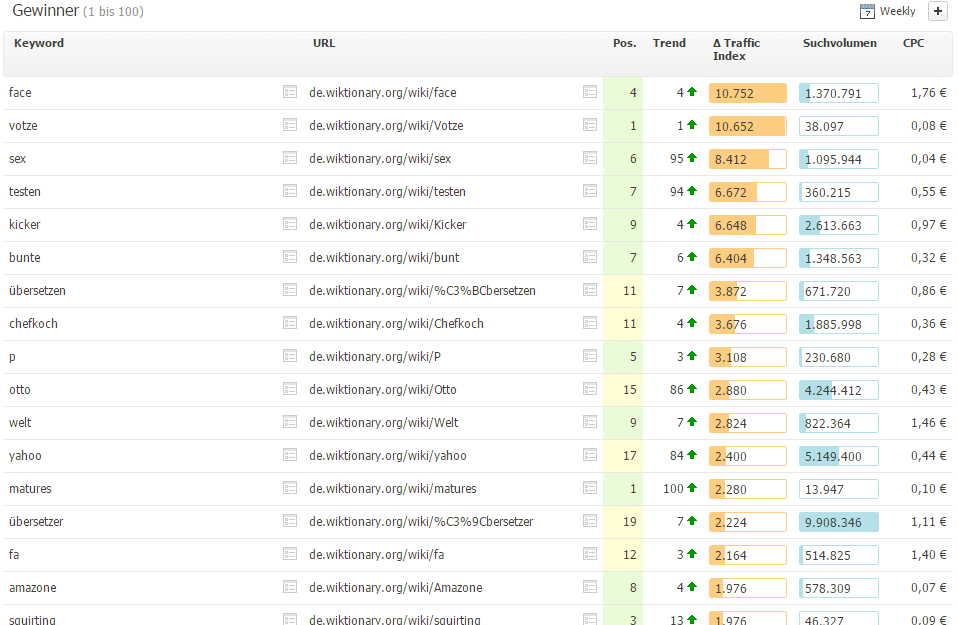Viewport: 958px width, 625px height.
Task: Click the calendar icon next to Weekly
Action: [867, 12]
